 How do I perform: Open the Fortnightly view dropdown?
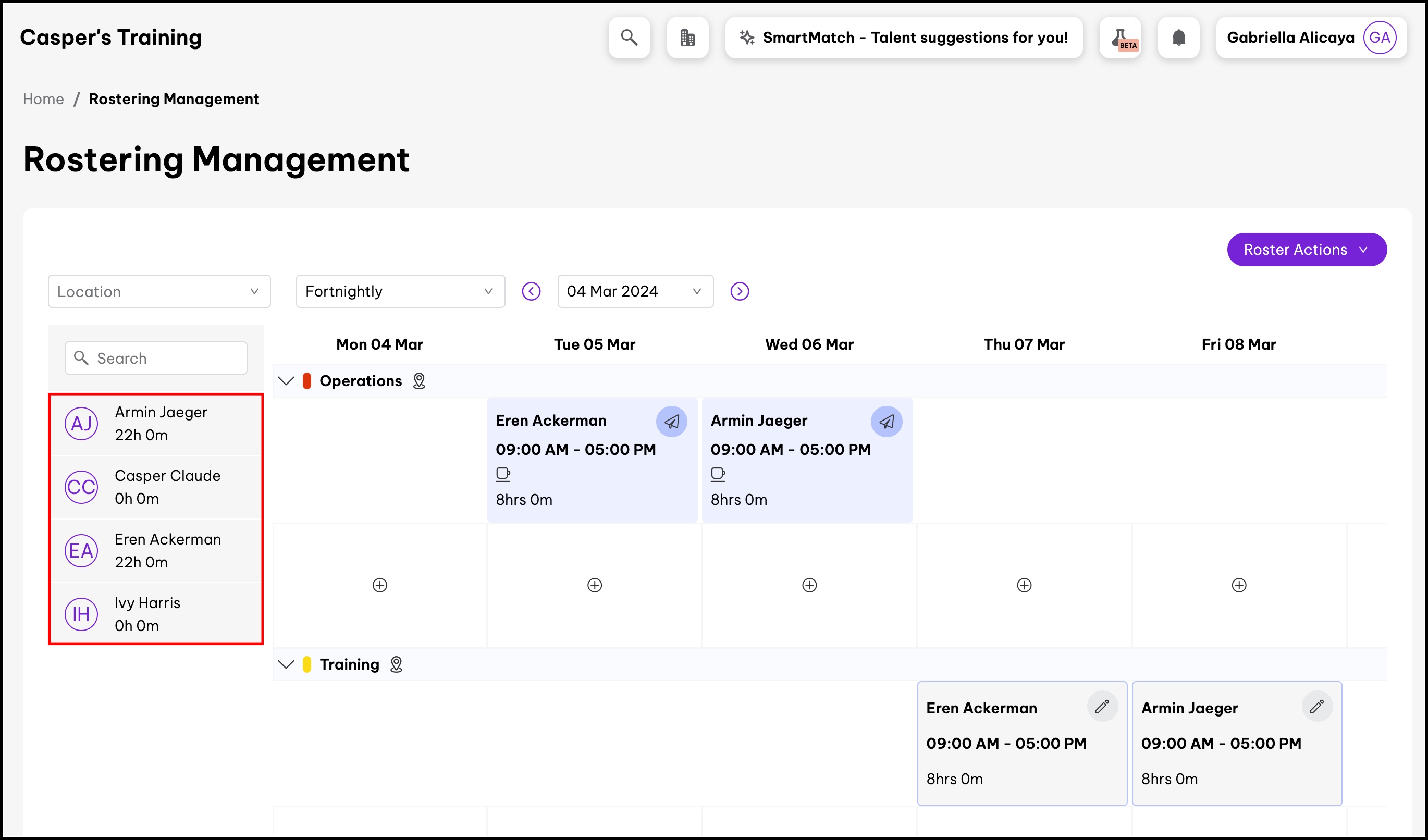coord(400,291)
